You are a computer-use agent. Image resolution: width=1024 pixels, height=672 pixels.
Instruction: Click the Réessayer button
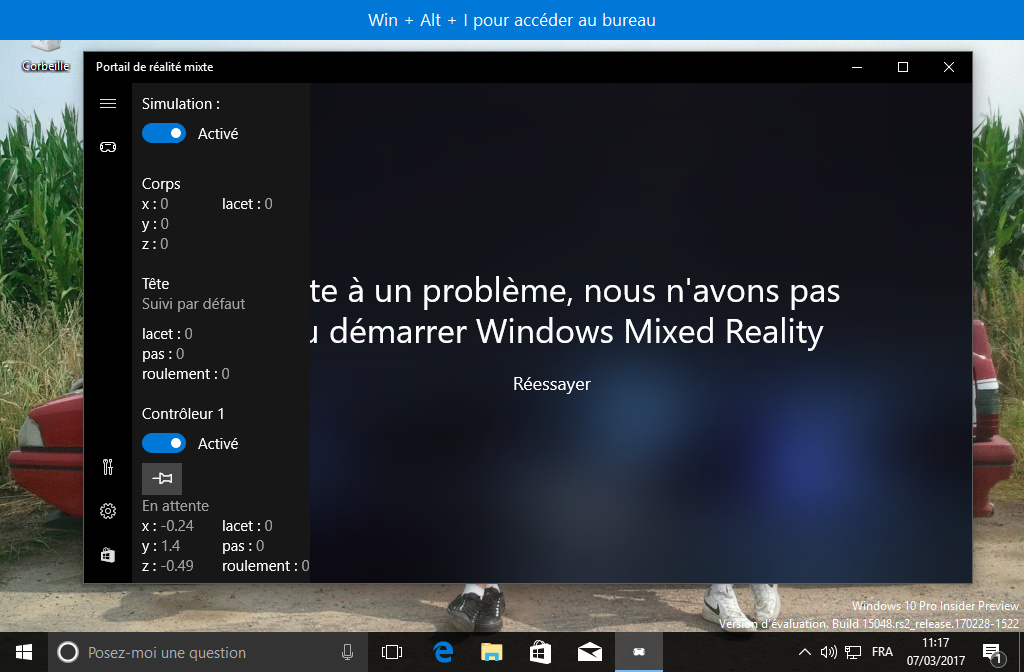click(x=552, y=384)
